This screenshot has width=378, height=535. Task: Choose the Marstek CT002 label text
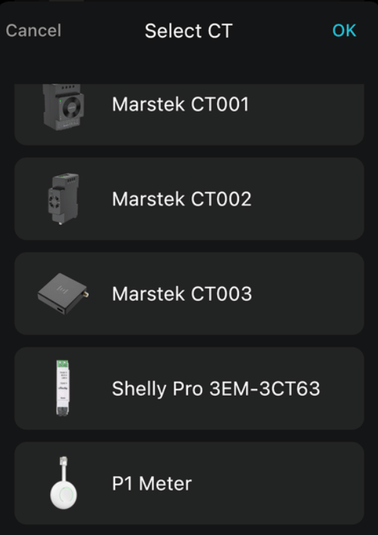pyautogui.click(x=181, y=199)
